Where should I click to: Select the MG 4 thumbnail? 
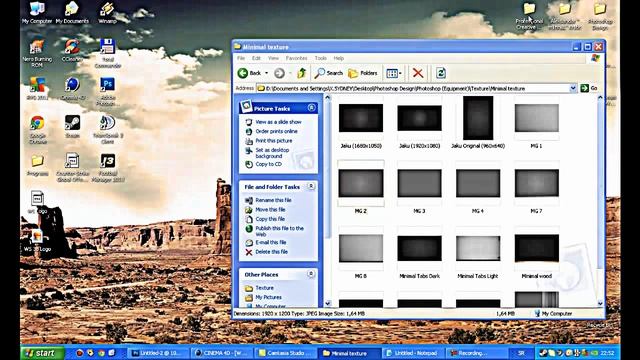tap(478, 183)
